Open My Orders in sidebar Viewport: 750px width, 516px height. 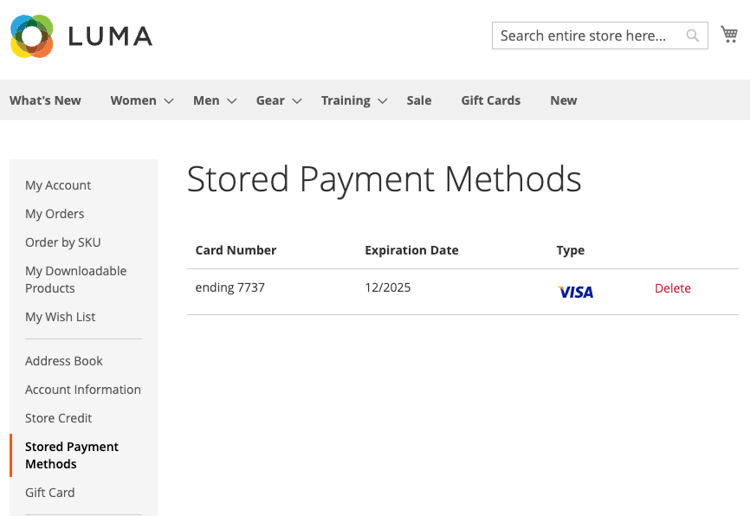[x=55, y=214]
